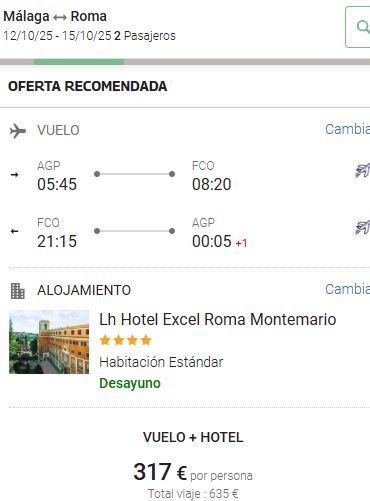Image resolution: width=370 pixels, height=501 pixels.
Task: Open the Lh Hotel Excel Roma Montemario title
Action: [x=218, y=319]
